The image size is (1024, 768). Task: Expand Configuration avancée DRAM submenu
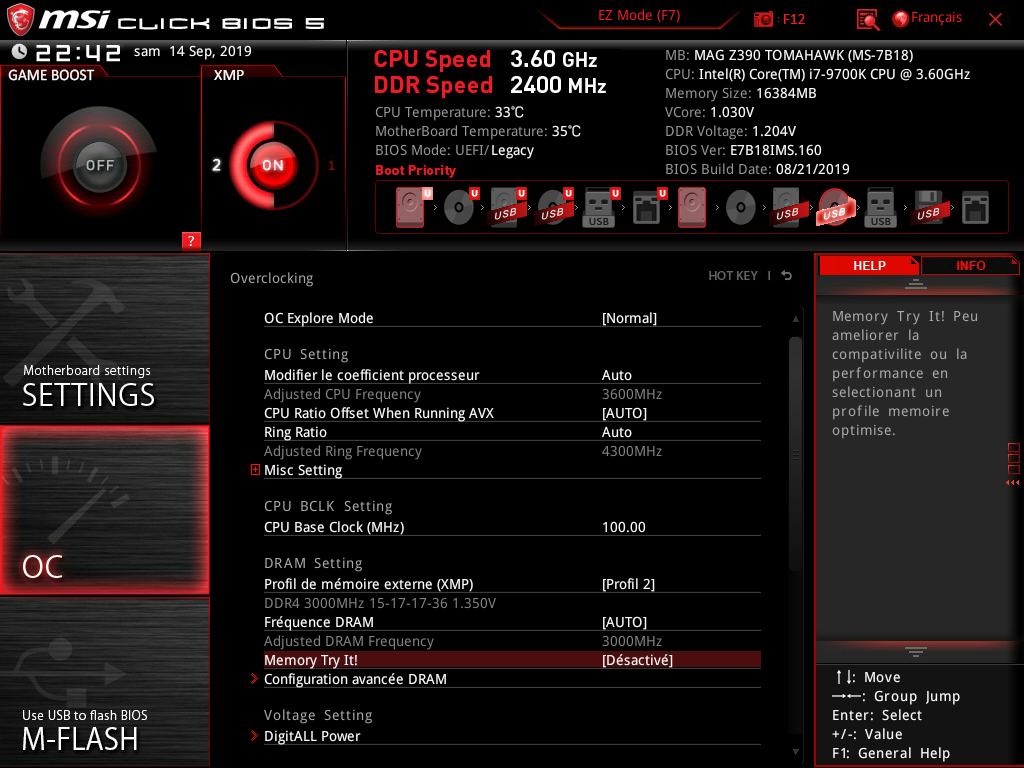(355, 679)
